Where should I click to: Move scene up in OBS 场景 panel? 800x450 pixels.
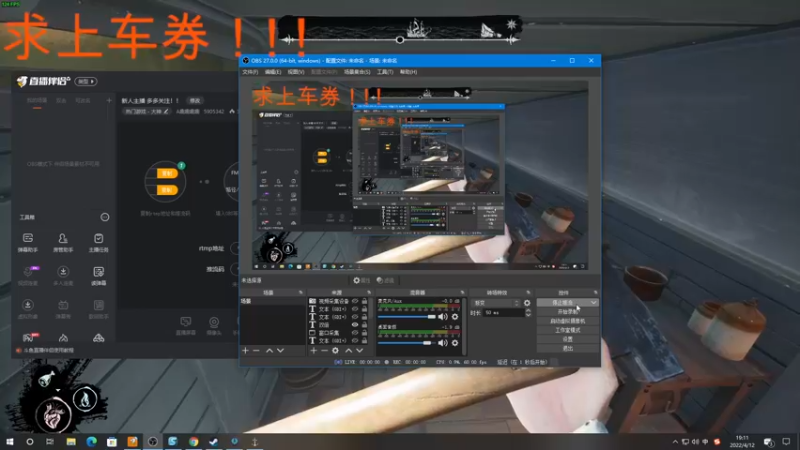[x=269, y=351]
